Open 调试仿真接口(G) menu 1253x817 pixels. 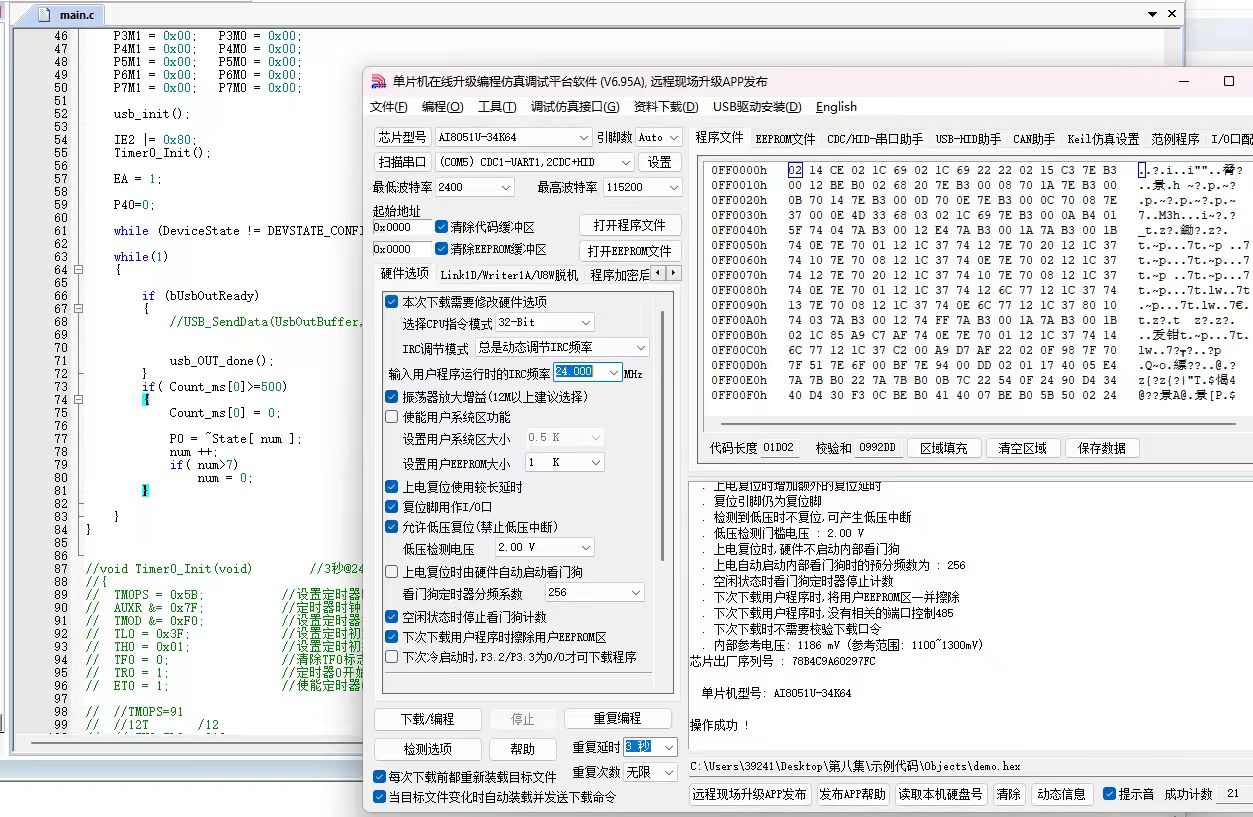click(575, 107)
